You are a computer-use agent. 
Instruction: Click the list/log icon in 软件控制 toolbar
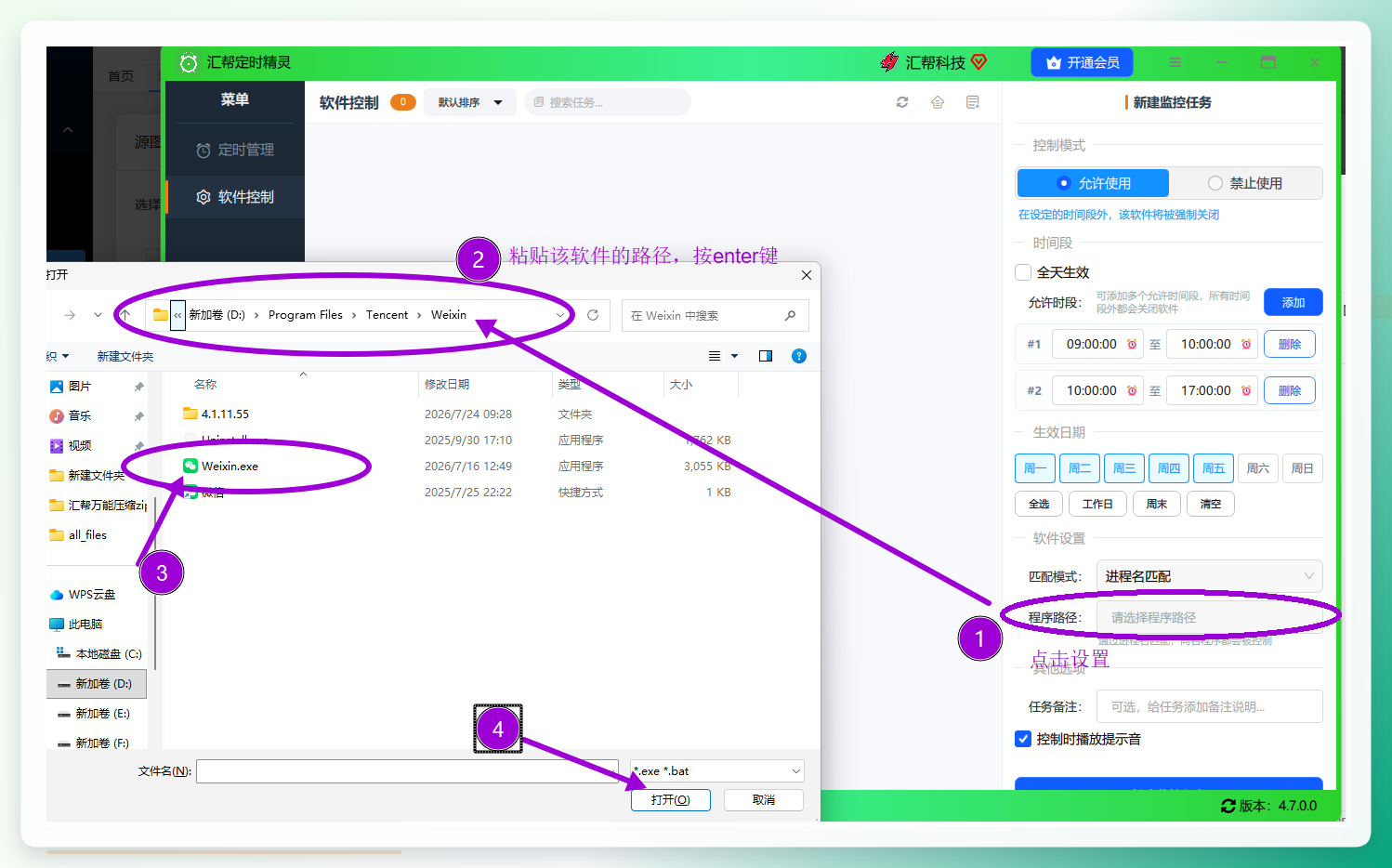972,102
